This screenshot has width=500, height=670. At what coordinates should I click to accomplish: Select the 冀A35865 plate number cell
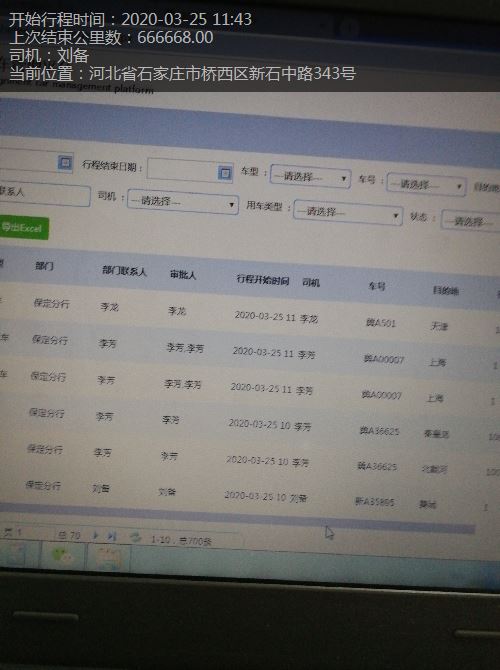point(374,501)
